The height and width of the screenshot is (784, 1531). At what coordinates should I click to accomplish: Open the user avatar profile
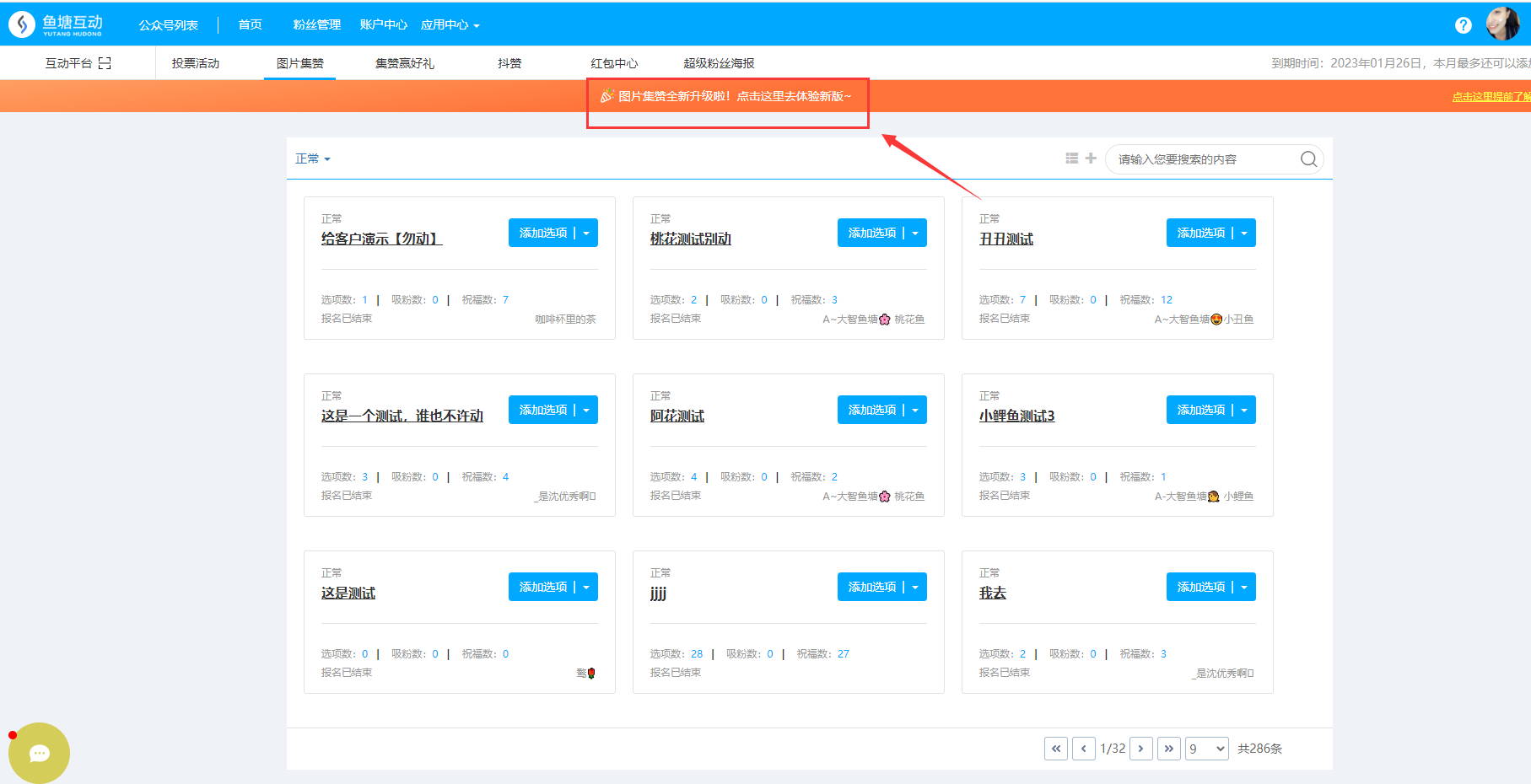click(1501, 24)
